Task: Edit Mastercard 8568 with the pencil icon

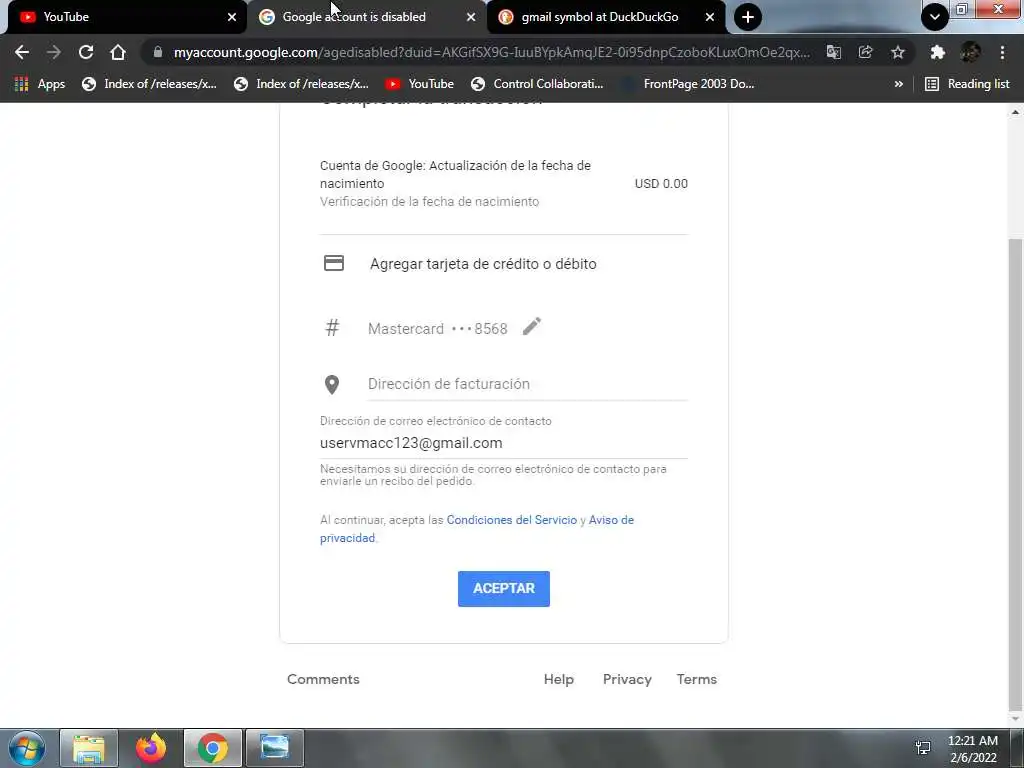Action: click(x=532, y=327)
